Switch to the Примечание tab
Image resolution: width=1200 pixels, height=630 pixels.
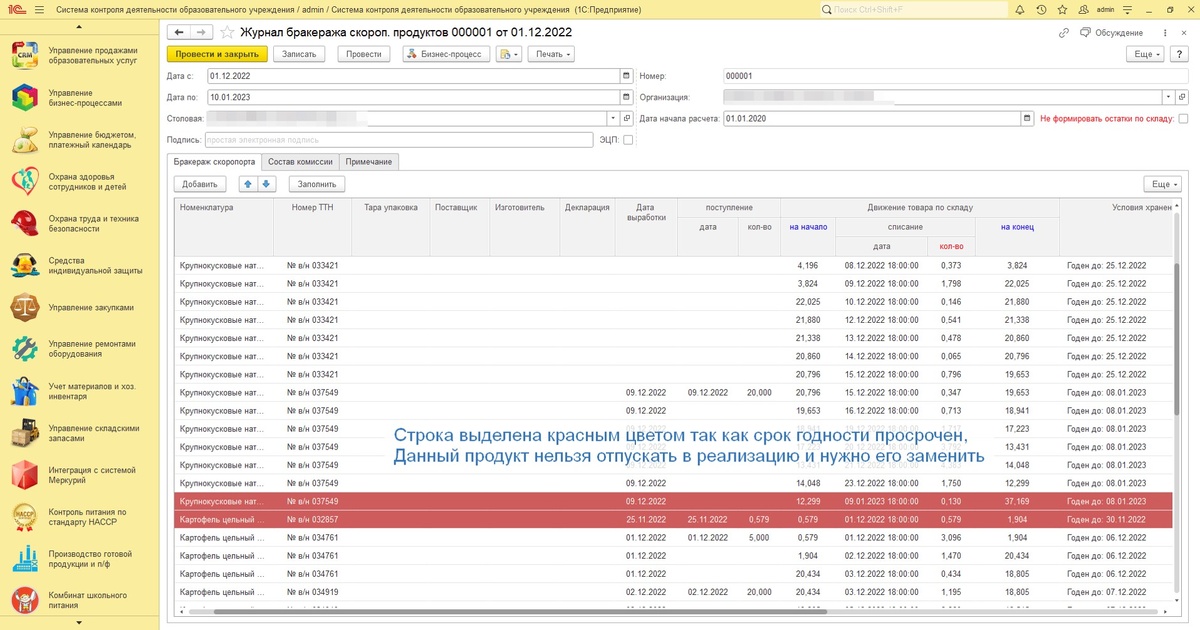369,161
